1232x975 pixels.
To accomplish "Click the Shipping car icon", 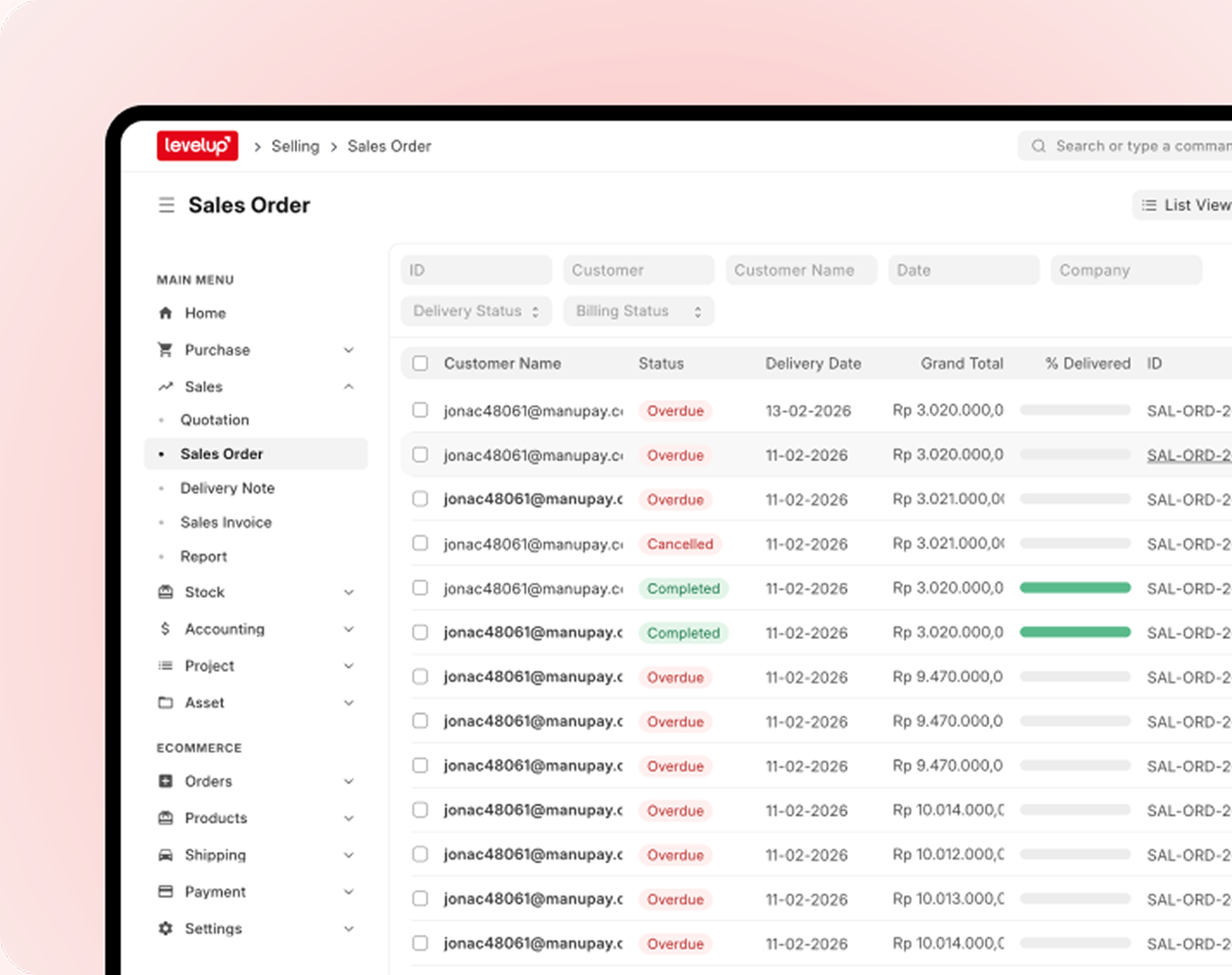I will pos(166,855).
